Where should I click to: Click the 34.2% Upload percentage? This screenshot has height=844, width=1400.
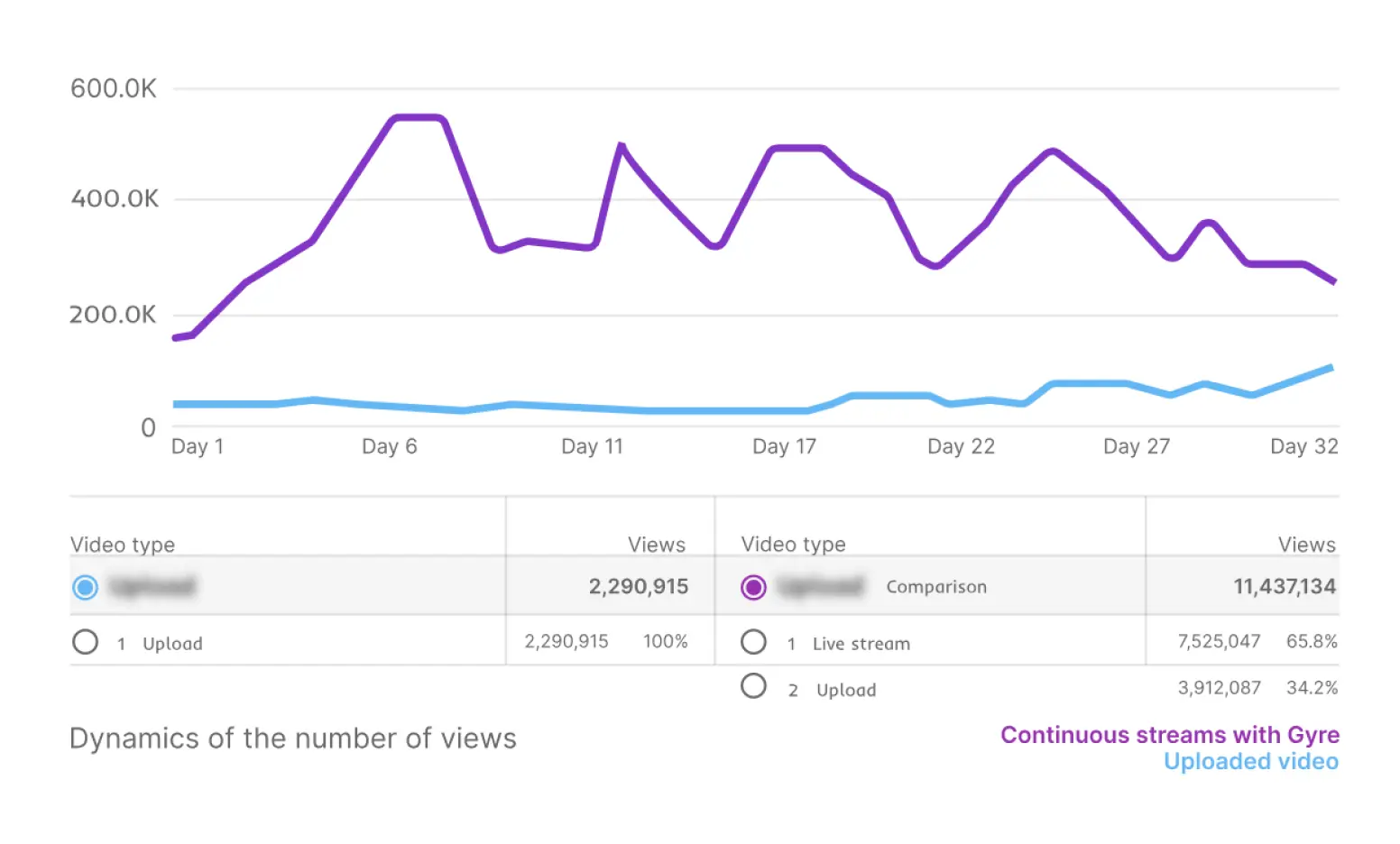(x=1312, y=688)
